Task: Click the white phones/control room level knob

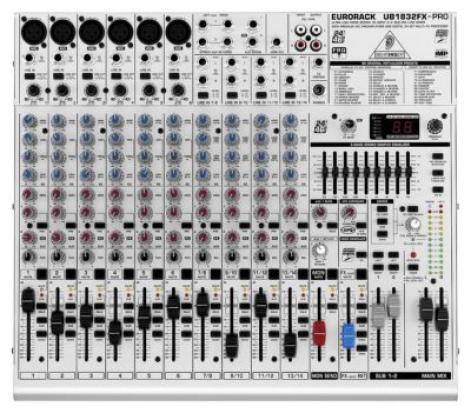Action: coord(414,225)
